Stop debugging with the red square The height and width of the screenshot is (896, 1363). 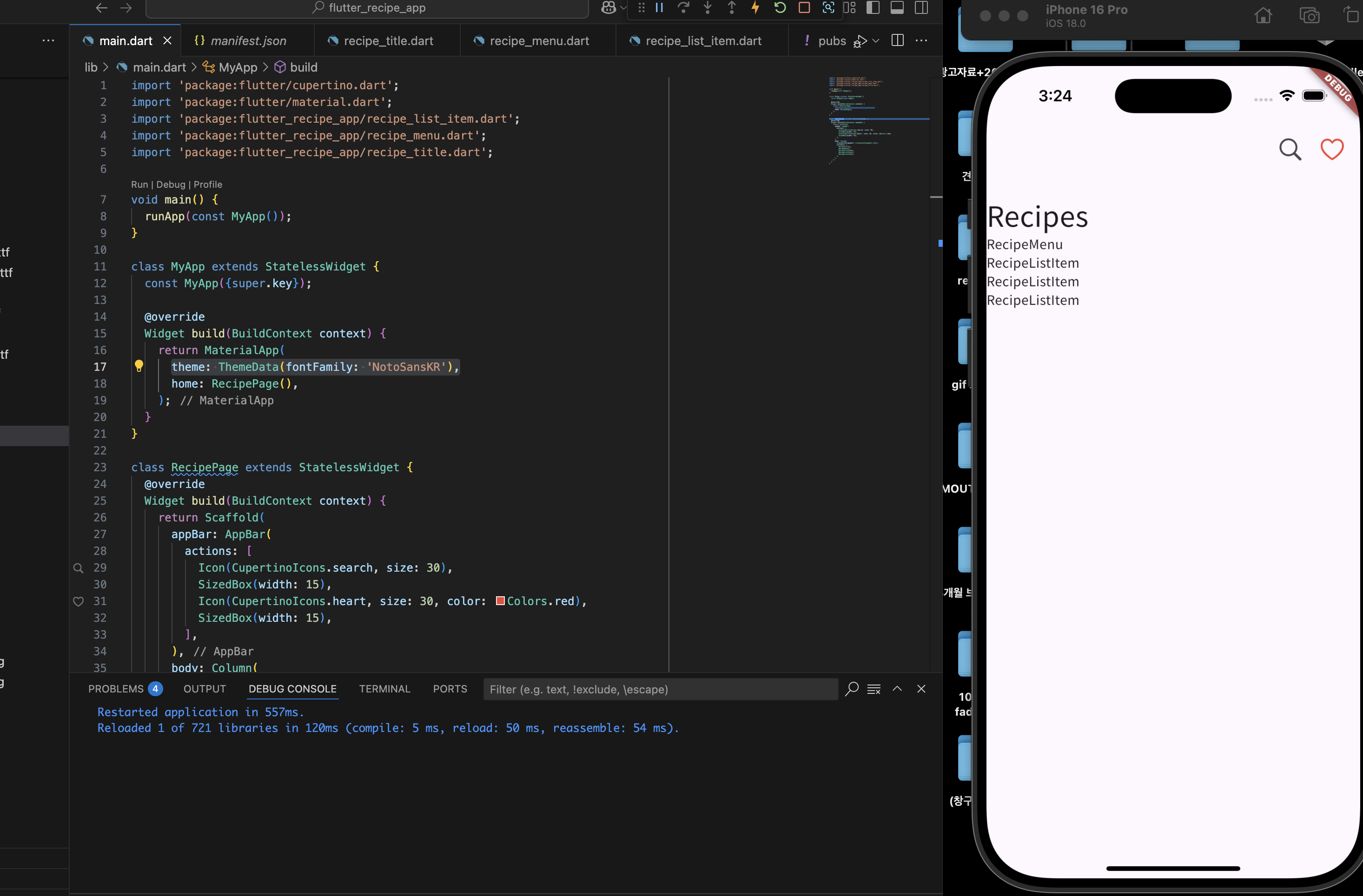[x=804, y=7]
